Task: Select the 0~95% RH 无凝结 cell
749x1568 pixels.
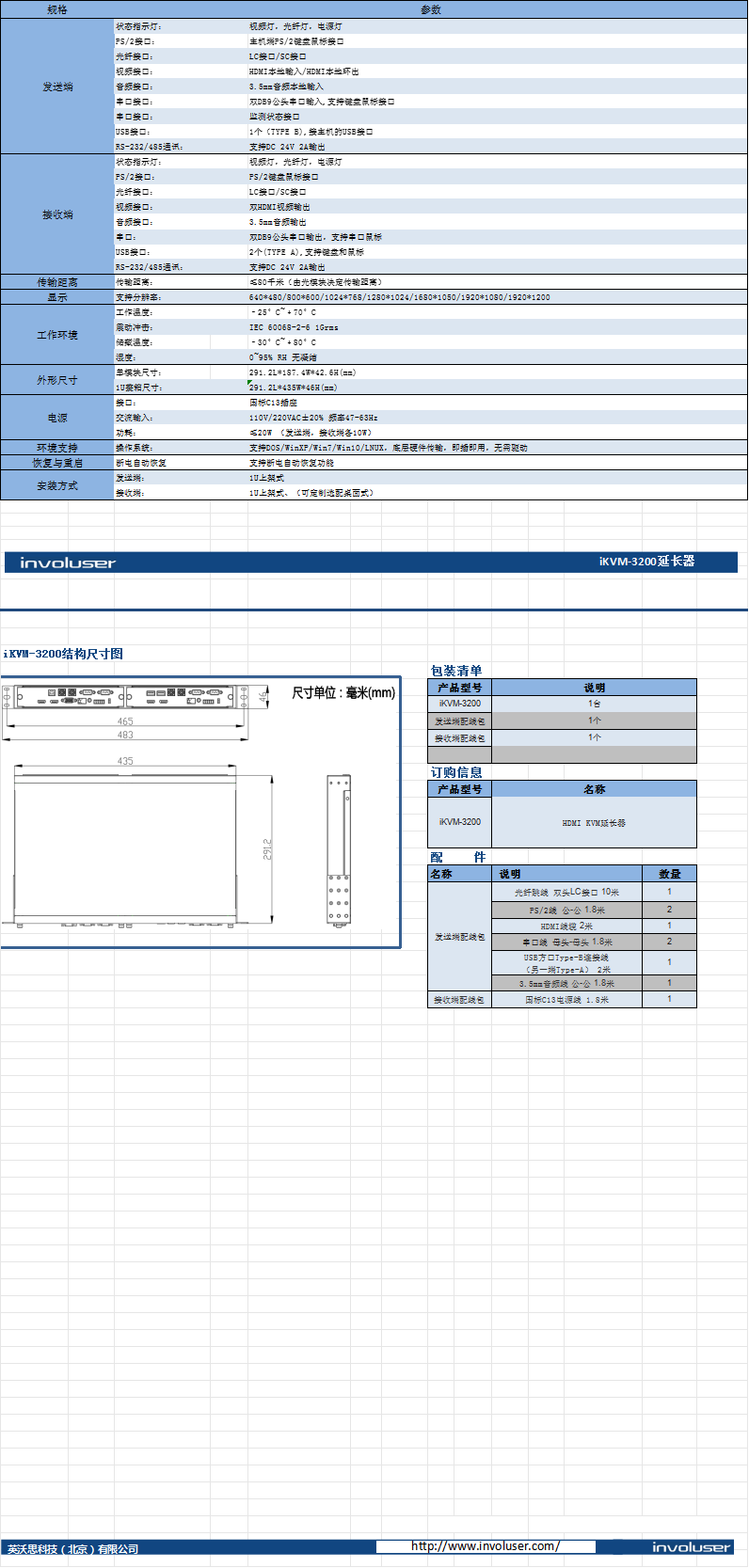Action: tap(498, 357)
